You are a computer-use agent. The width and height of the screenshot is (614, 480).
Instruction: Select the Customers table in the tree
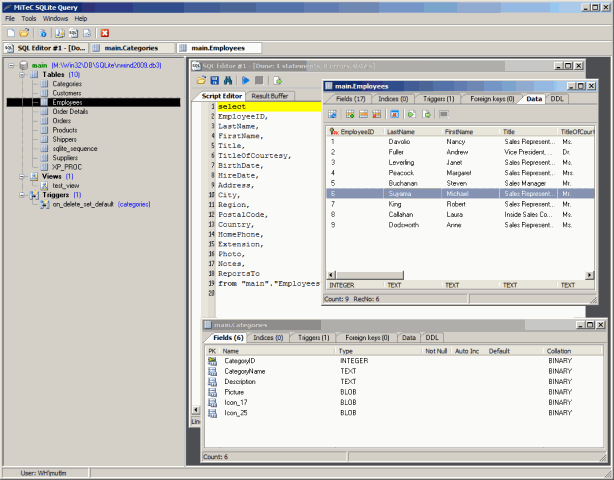67,93
